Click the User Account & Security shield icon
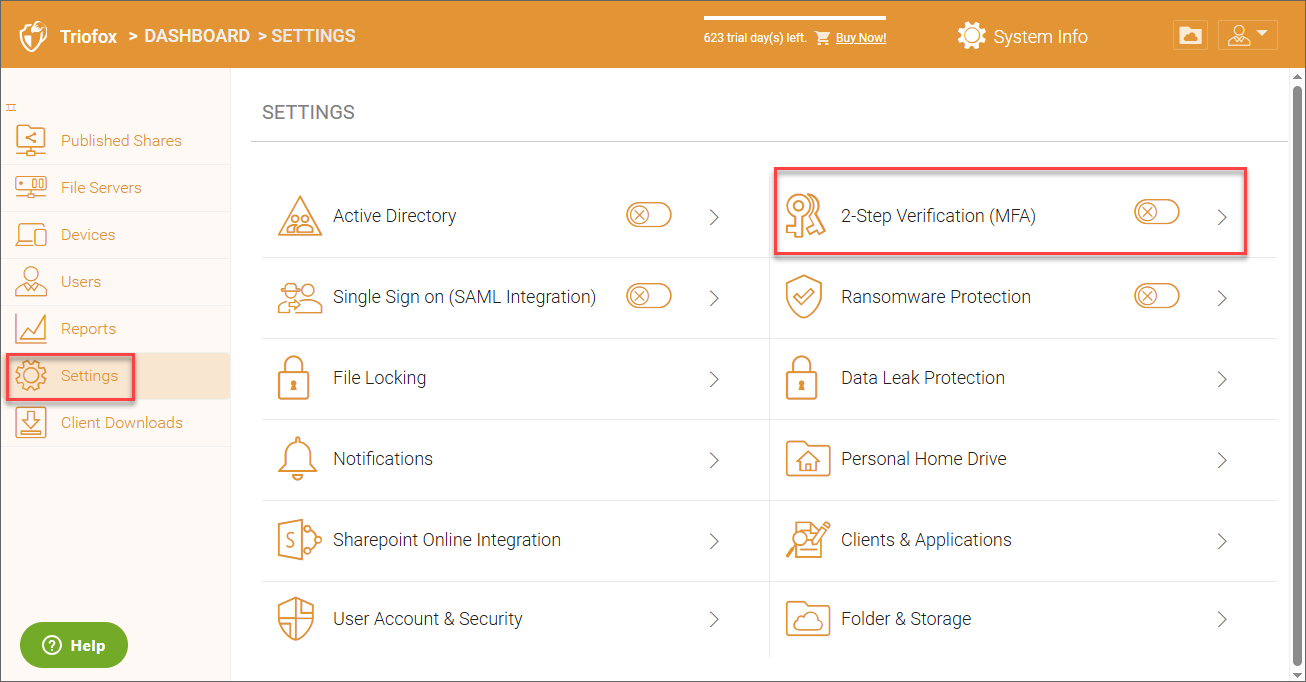Image resolution: width=1306 pixels, height=682 pixels. 296,619
